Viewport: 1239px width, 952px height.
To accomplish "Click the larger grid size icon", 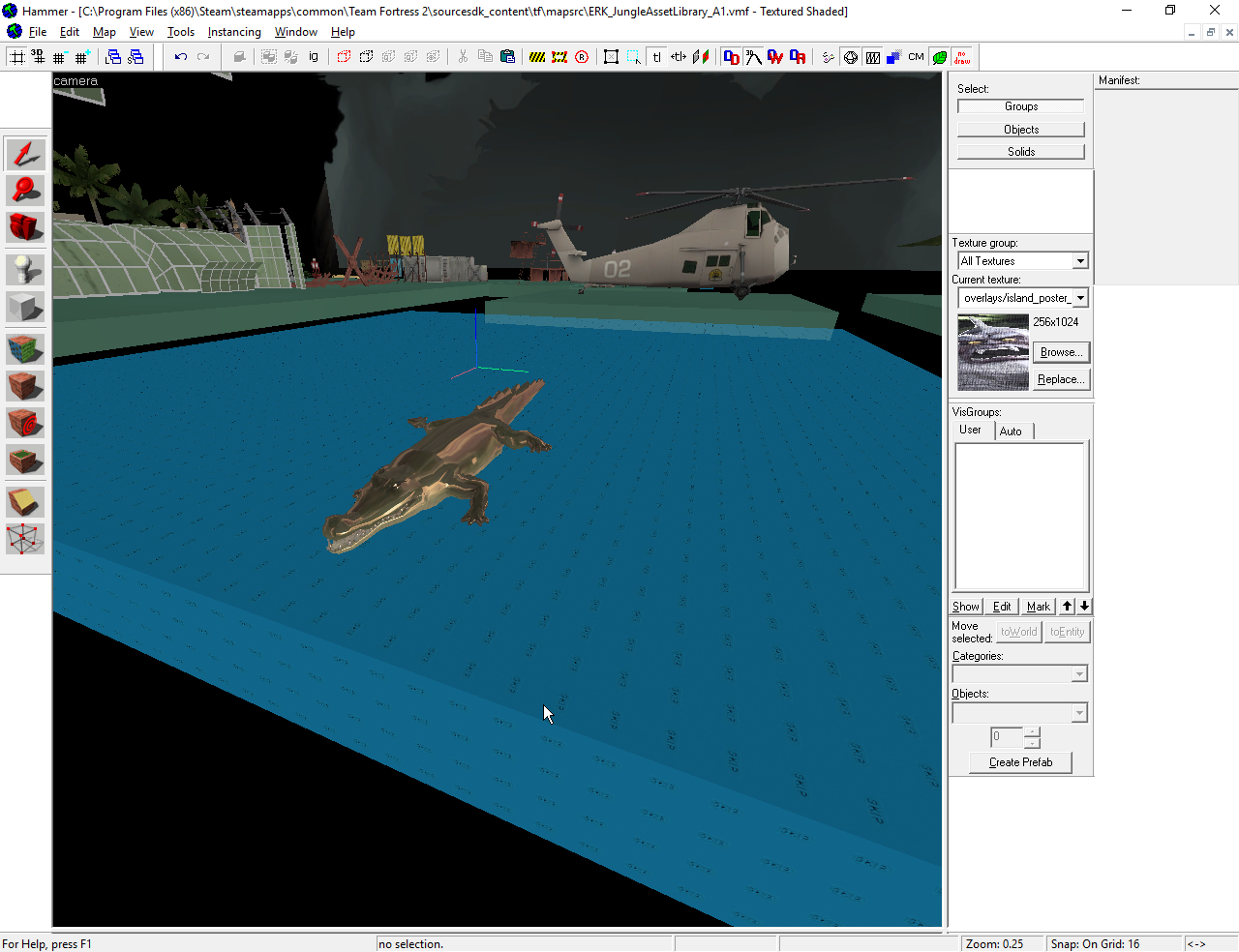I will pos(82,57).
